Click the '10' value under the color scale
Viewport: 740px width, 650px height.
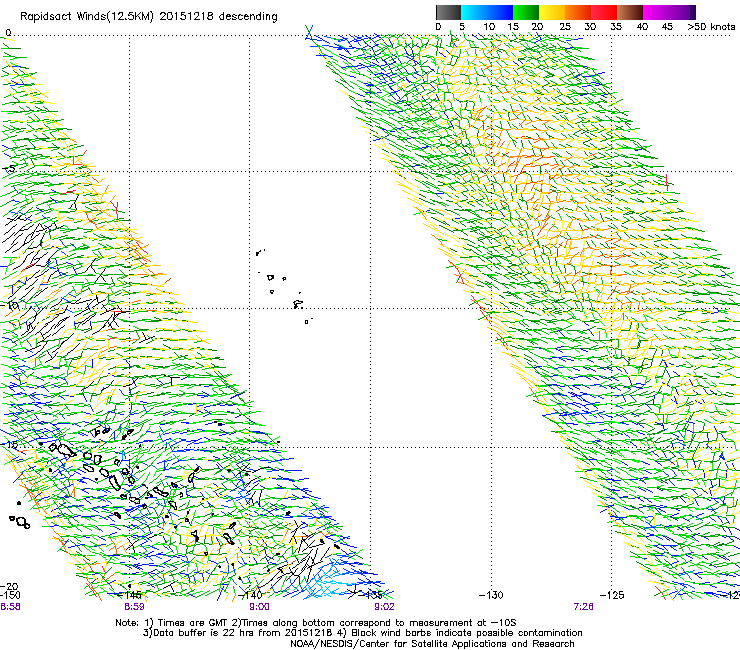[489, 27]
